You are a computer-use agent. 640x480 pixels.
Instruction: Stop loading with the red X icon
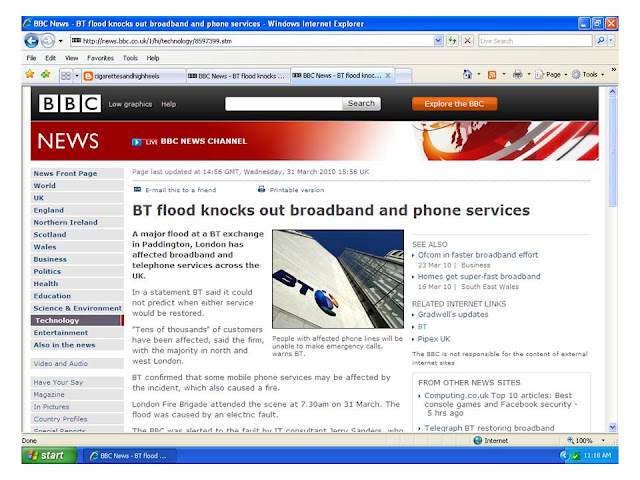click(468, 41)
